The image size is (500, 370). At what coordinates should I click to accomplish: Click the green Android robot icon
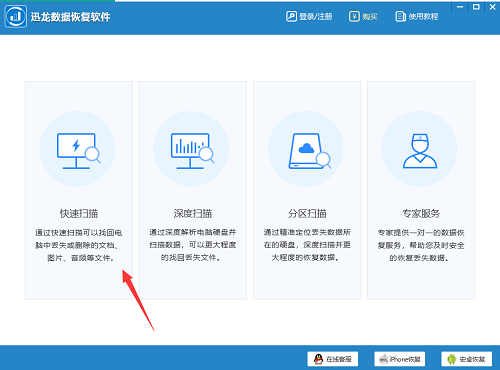click(452, 359)
